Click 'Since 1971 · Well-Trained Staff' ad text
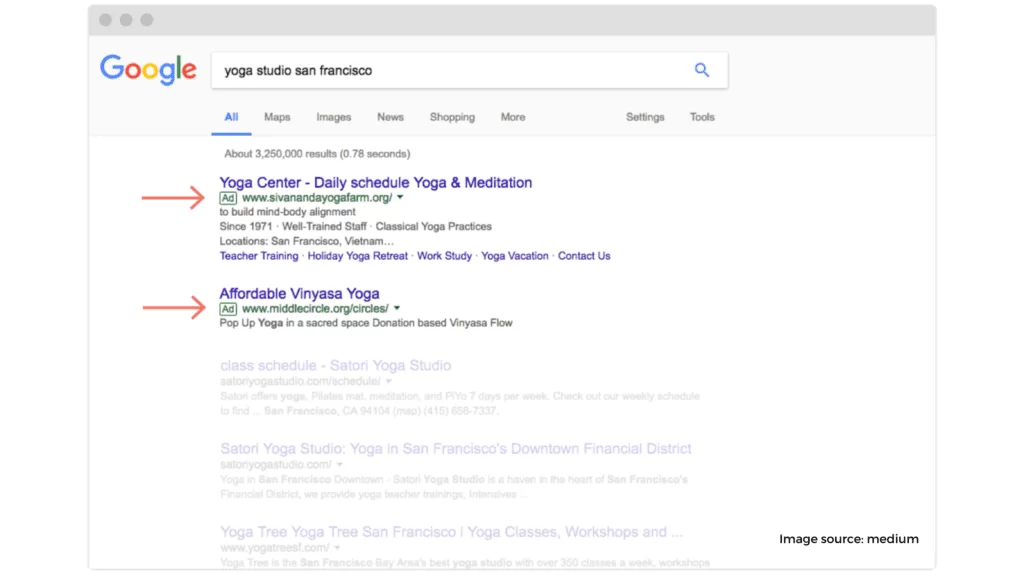The width and height of the screenshot is (1024, 576). [293, 227]
